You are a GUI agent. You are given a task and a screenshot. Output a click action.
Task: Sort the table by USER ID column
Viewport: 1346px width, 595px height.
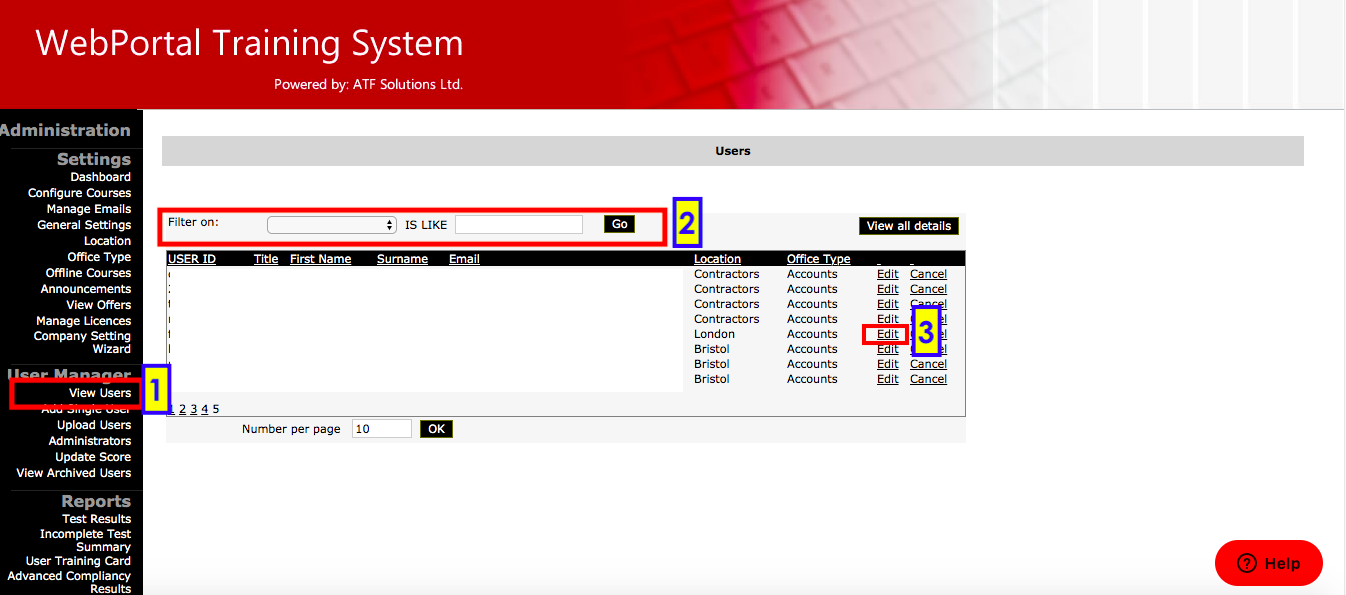pos(192,259)
